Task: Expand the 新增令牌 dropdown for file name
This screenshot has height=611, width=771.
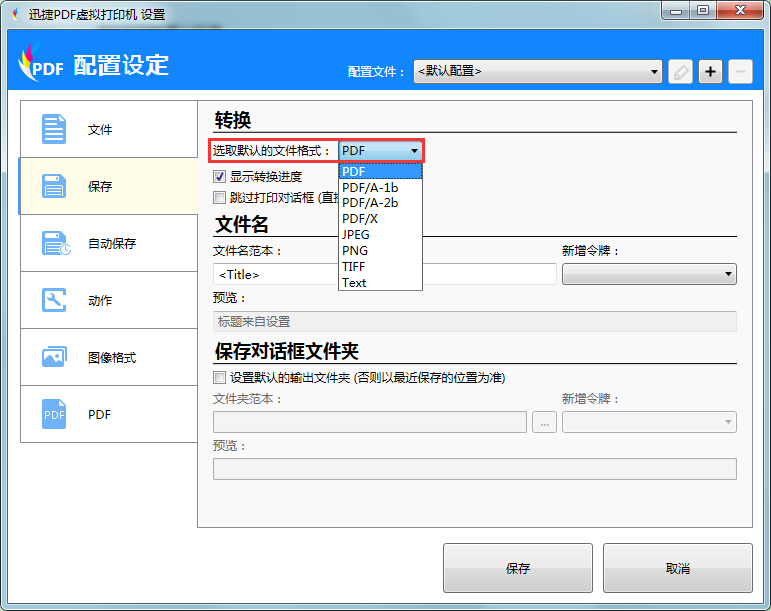Action: tap(649, 274)
